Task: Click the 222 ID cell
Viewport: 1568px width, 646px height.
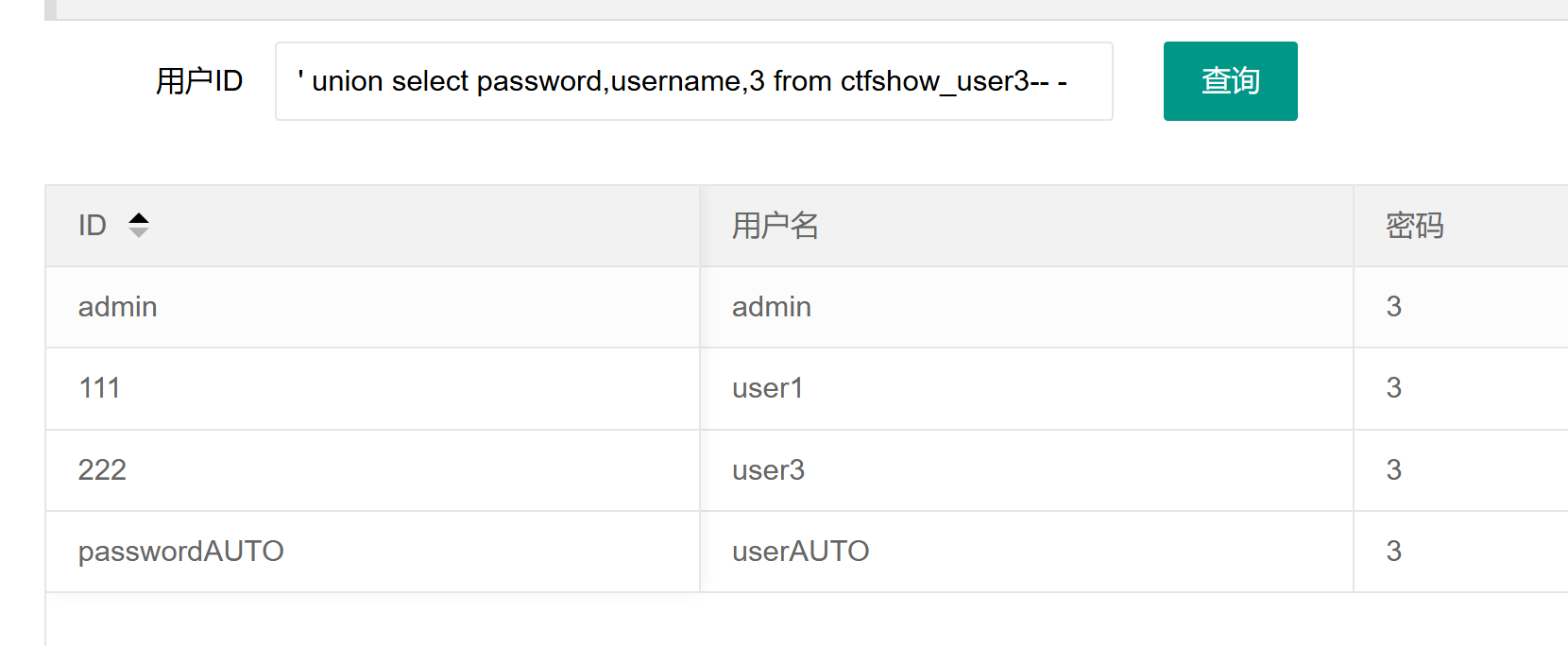Action: tap(102, 470)
